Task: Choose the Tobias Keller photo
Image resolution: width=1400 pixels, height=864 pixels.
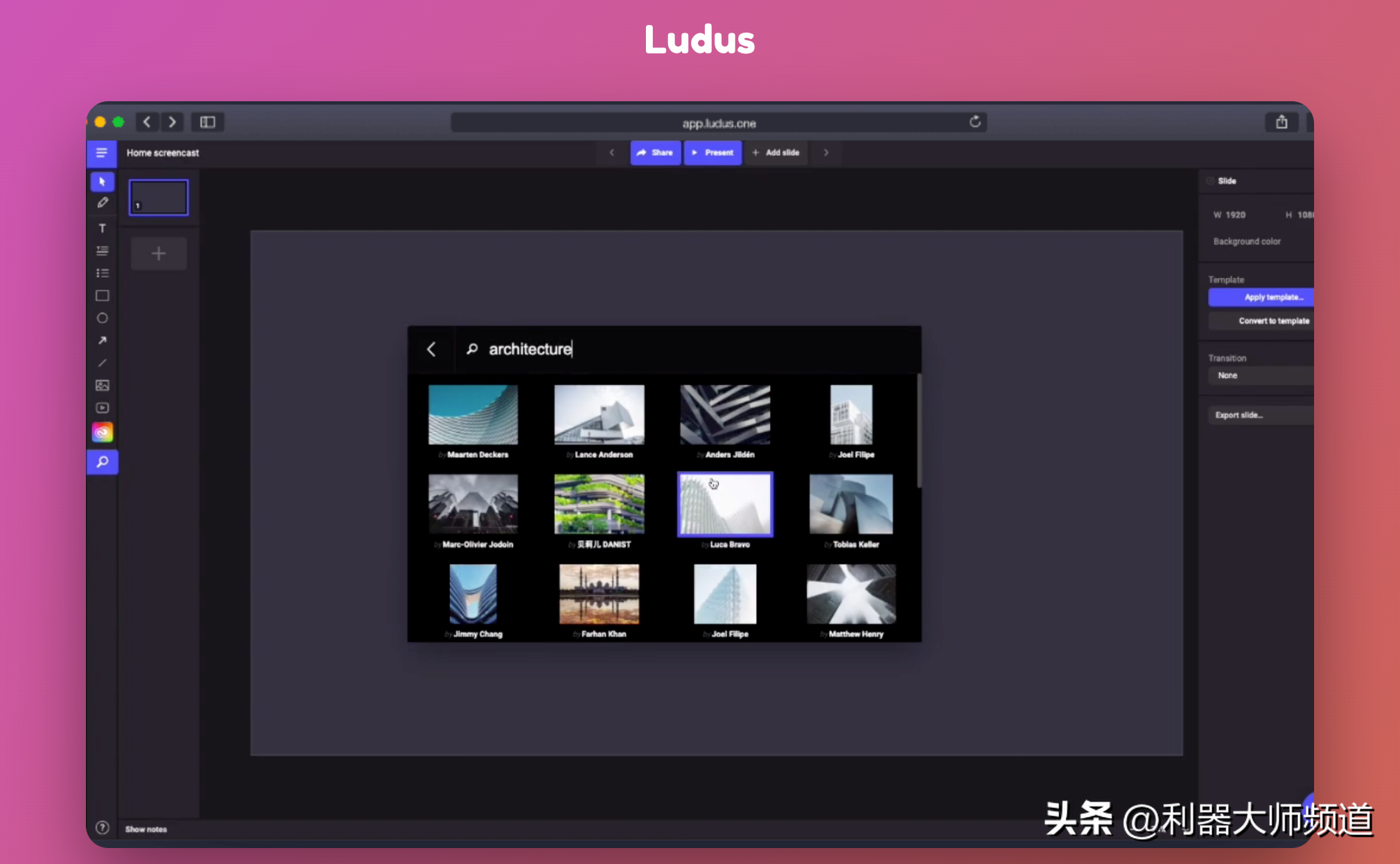Action: click(851, 504)
